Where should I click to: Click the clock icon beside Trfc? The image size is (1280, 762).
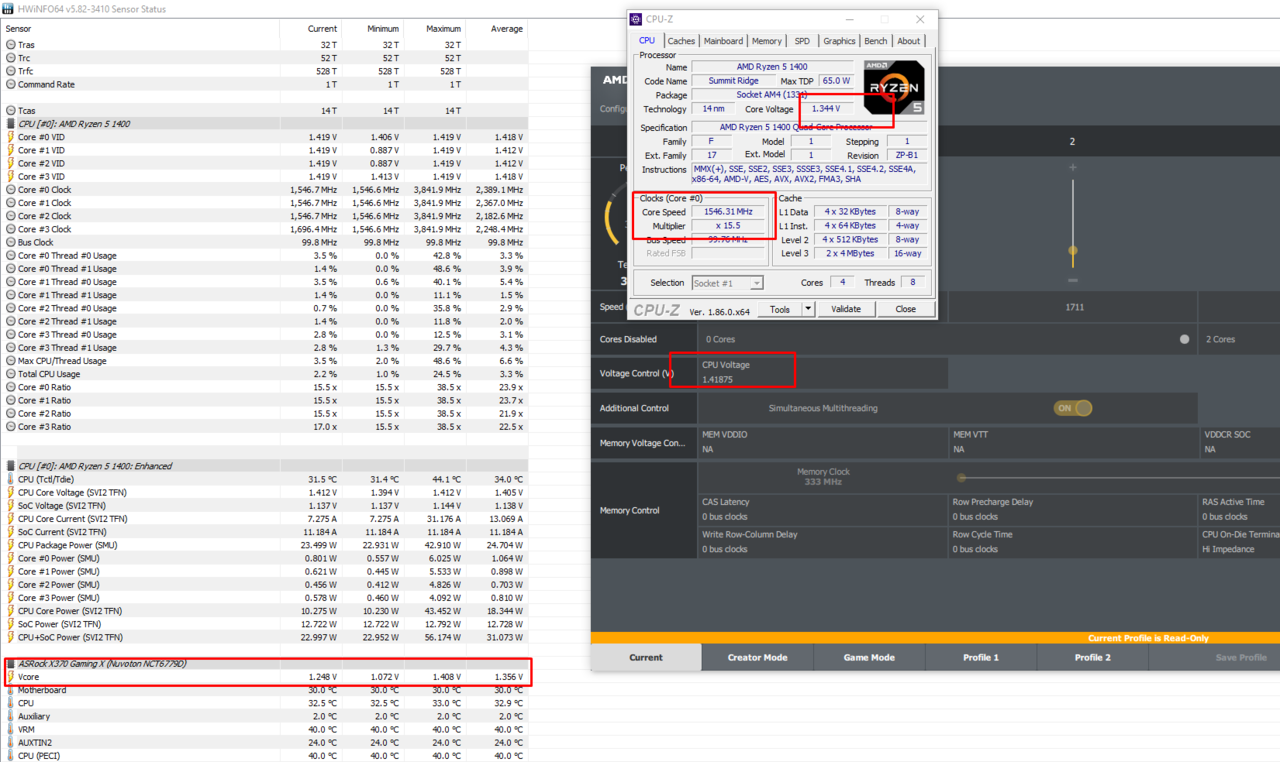(11, 71)
